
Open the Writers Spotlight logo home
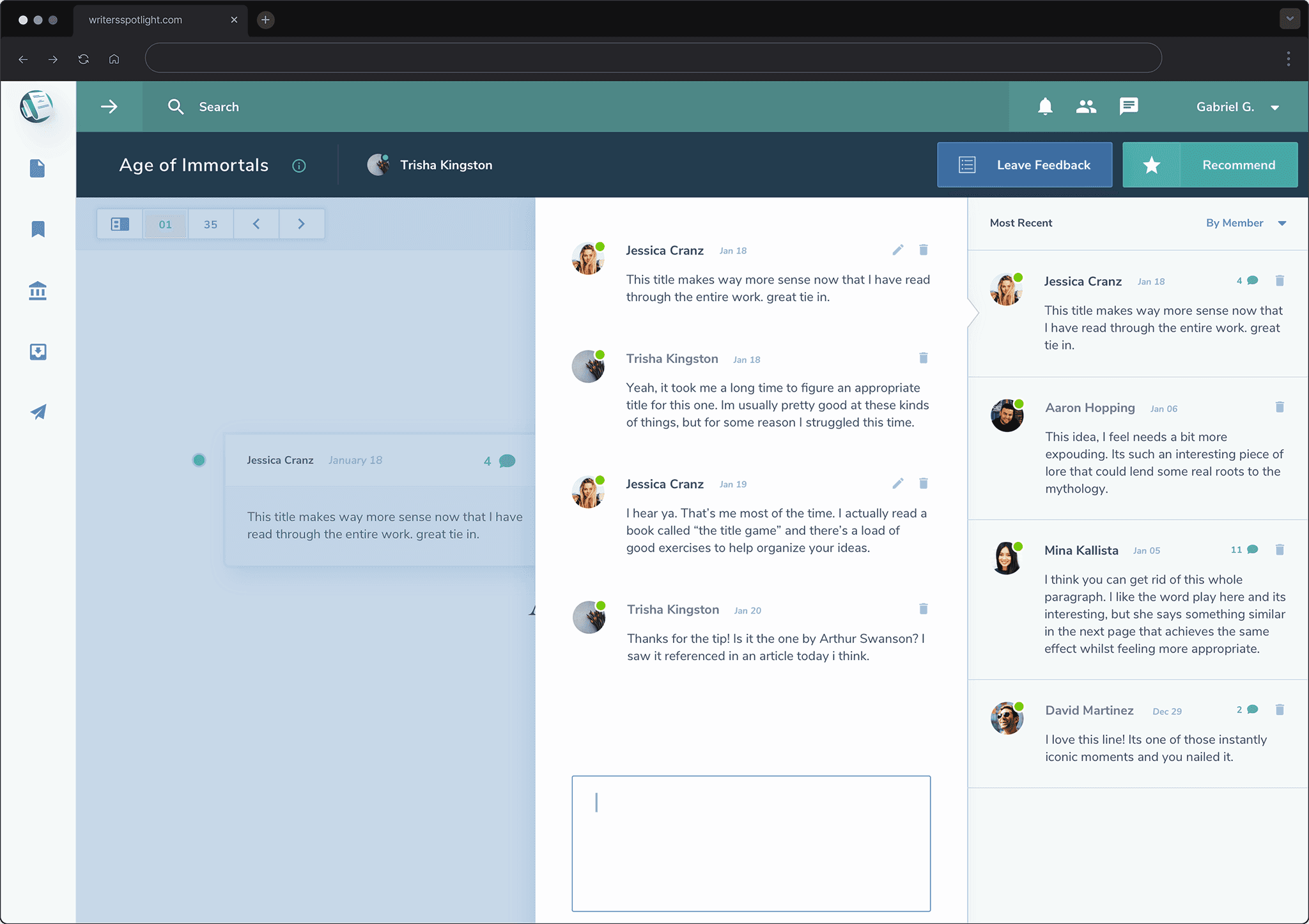click(x=36, y=106)
